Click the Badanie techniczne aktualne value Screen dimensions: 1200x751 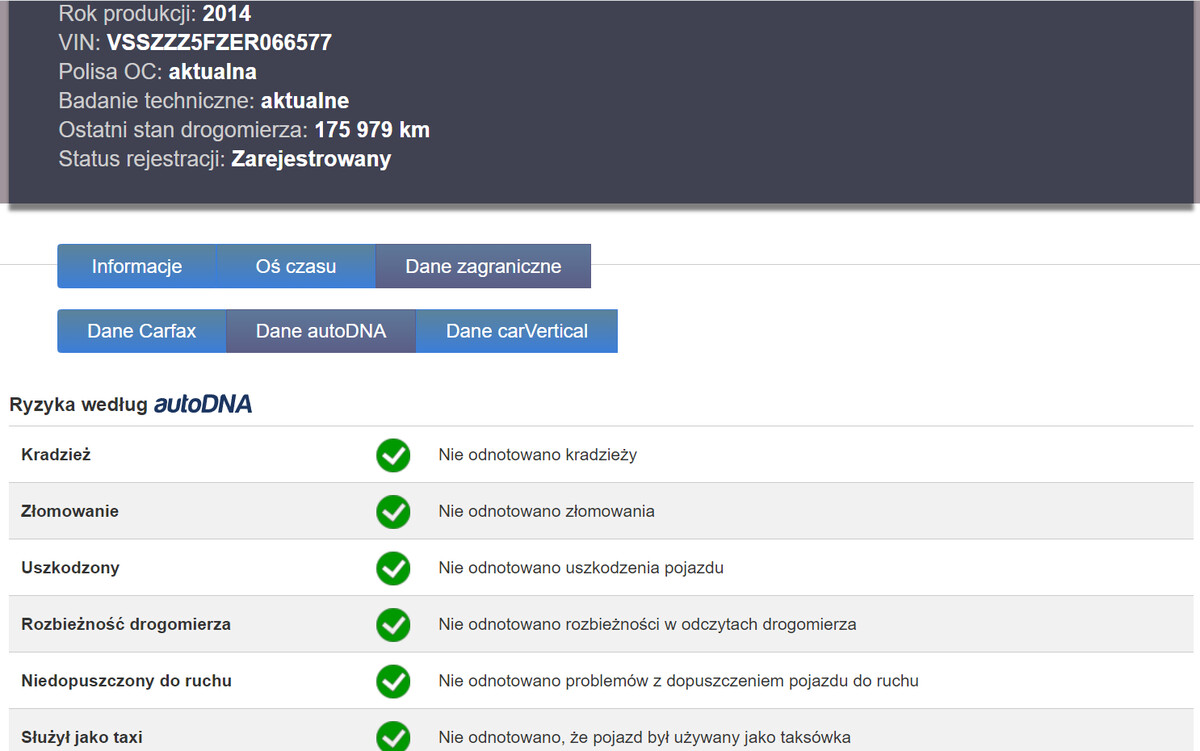tap(305, 101)
